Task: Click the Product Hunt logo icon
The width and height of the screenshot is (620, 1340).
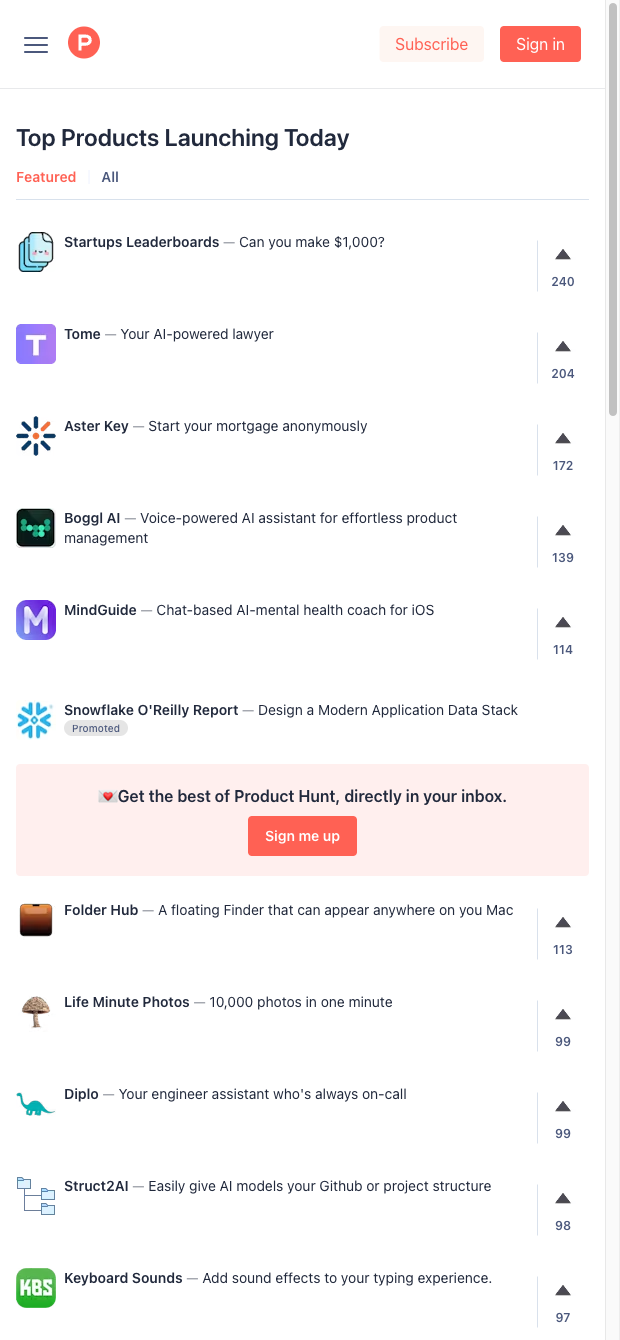Action: tap(84, 42)
